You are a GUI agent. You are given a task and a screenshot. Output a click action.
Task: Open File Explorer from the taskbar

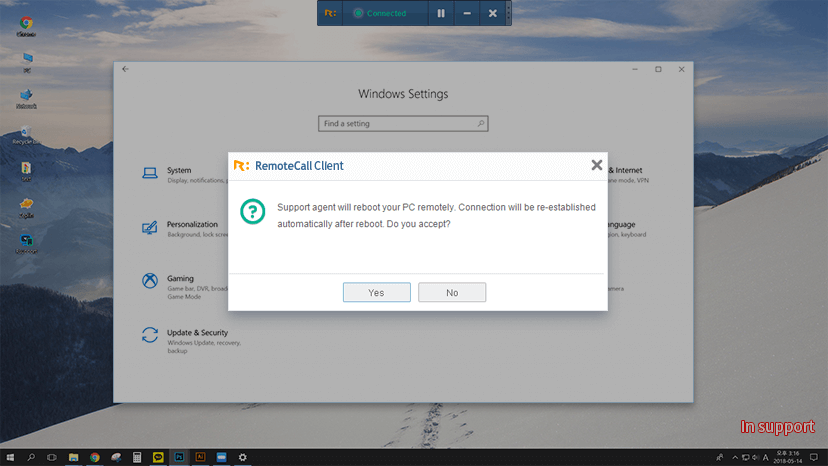(73, 457)
